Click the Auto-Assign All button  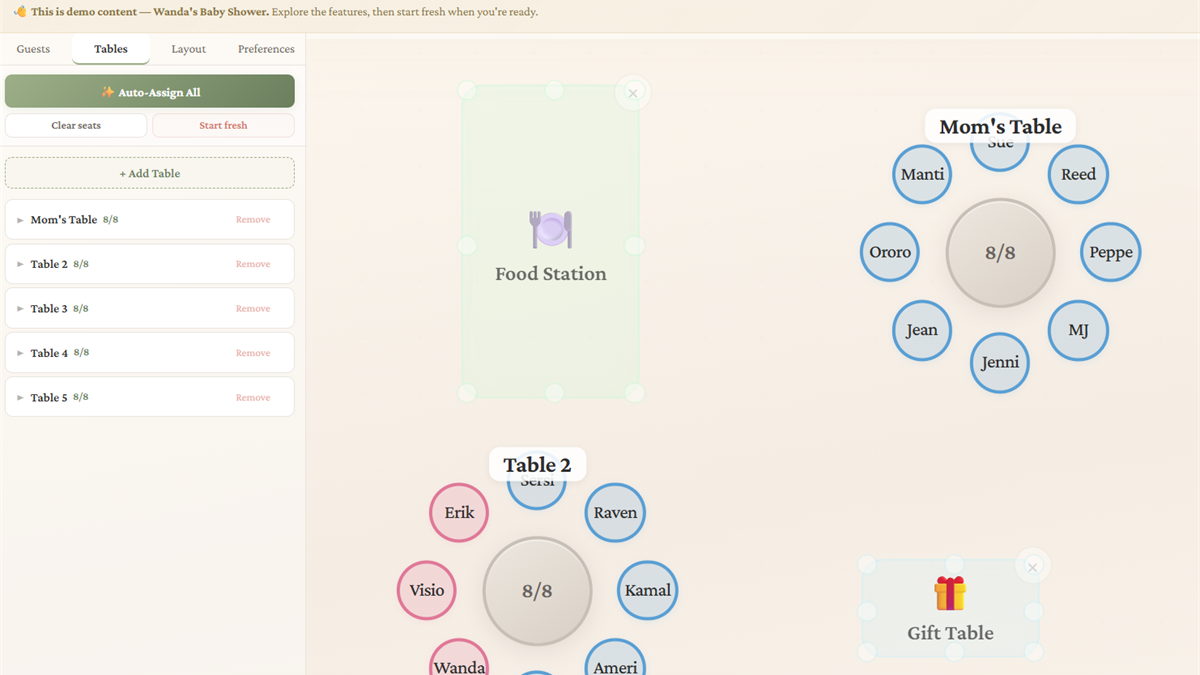coord(150,91)
